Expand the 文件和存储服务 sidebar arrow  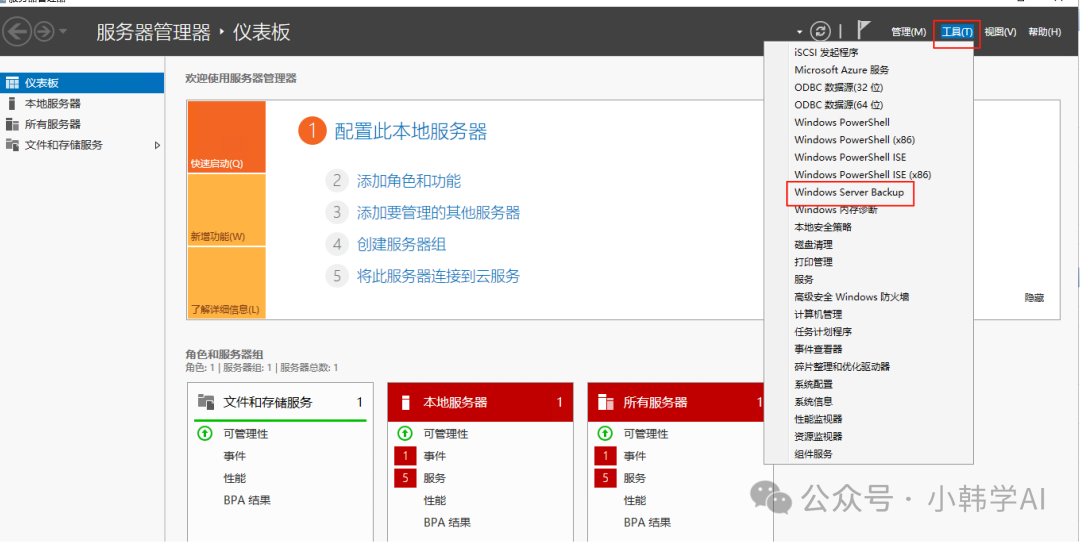click(157, 145)
